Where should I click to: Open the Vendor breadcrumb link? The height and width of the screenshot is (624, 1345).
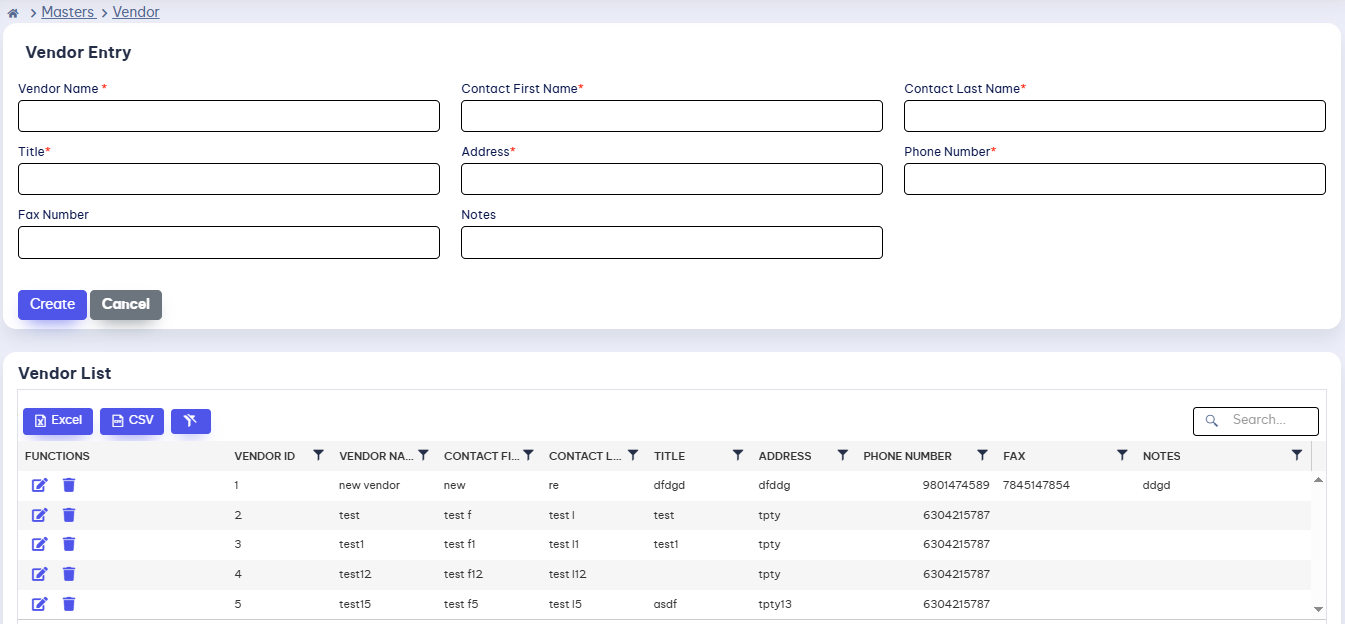[x=136, y=12]
